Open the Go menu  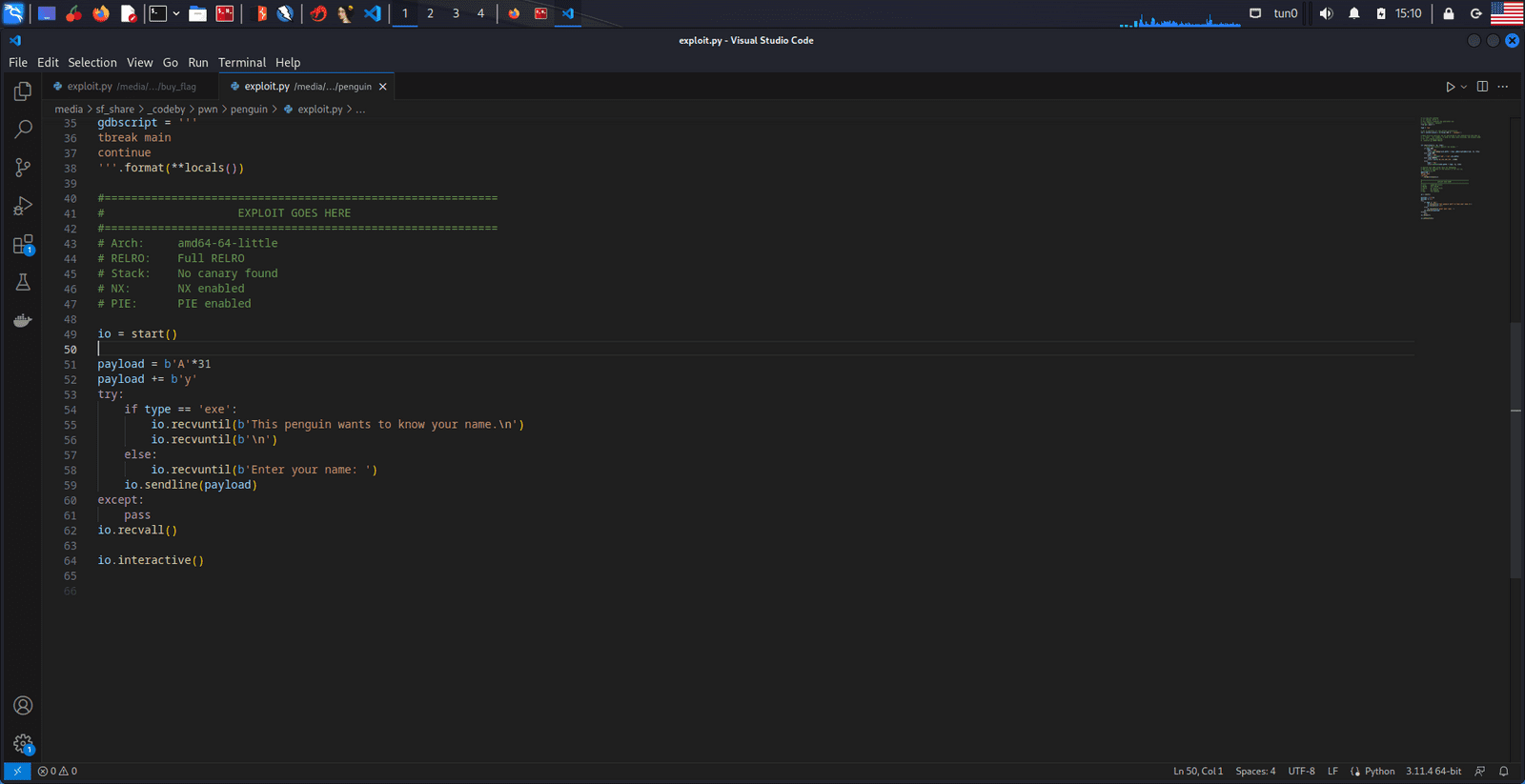(171, 63)
